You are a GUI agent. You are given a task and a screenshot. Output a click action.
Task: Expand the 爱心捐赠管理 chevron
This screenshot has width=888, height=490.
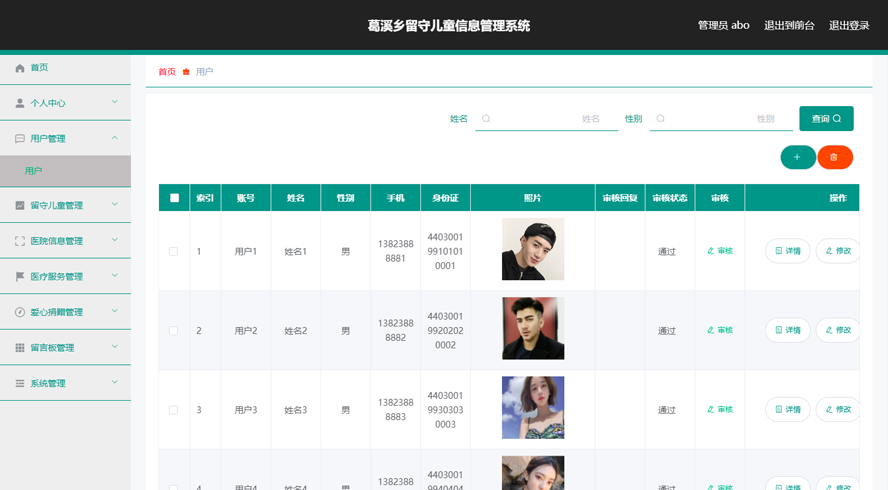tap(115, 311)
